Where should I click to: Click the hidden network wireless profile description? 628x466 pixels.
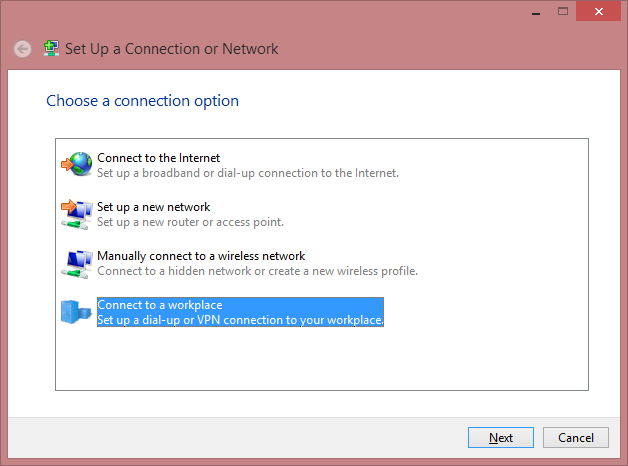tap(257, 271)
